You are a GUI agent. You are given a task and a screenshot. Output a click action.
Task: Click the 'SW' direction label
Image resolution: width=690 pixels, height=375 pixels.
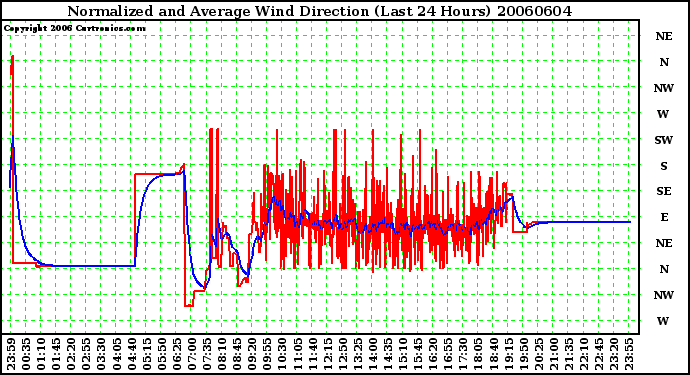[664, 140]
